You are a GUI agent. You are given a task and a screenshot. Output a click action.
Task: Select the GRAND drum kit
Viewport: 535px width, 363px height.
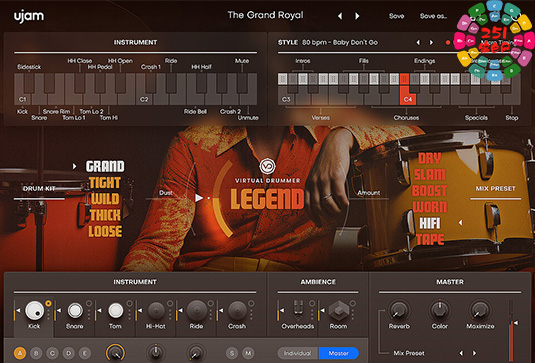click(105, 166)
